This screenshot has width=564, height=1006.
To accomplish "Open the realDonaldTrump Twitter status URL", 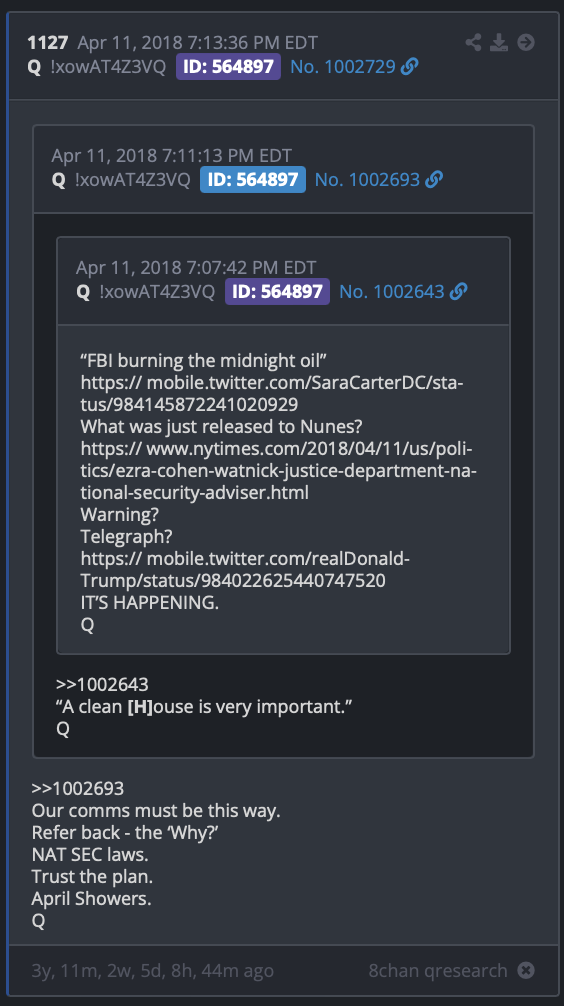I will click(x=245, y=569).
